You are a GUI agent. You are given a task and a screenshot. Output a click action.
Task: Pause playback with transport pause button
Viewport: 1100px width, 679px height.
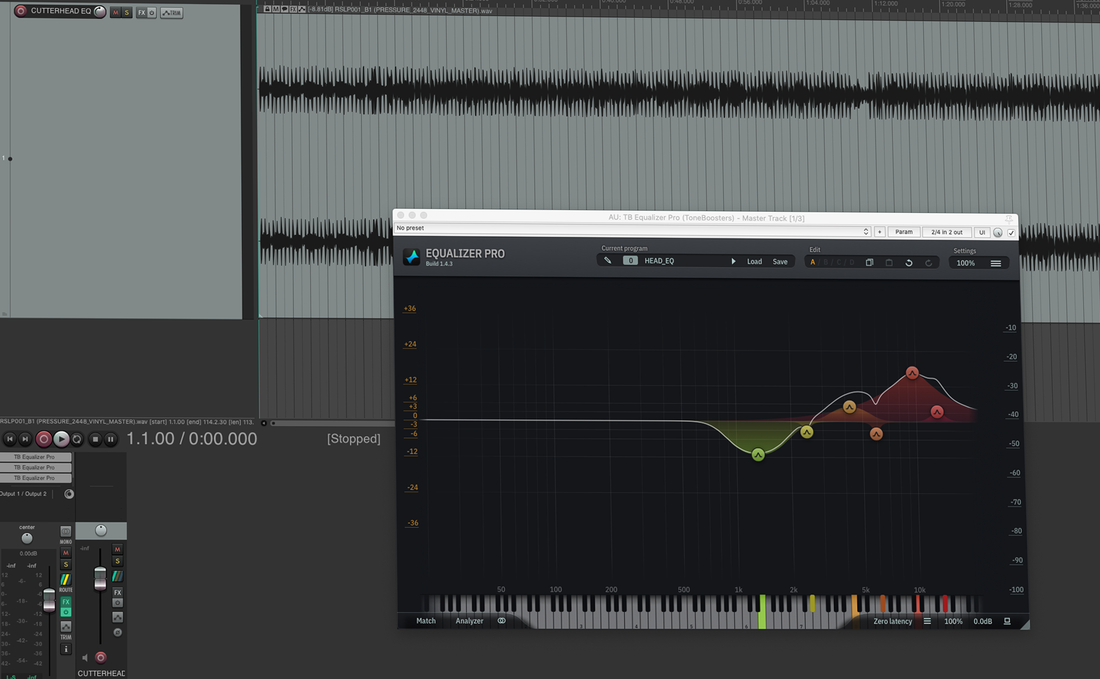tap(110, 439)
